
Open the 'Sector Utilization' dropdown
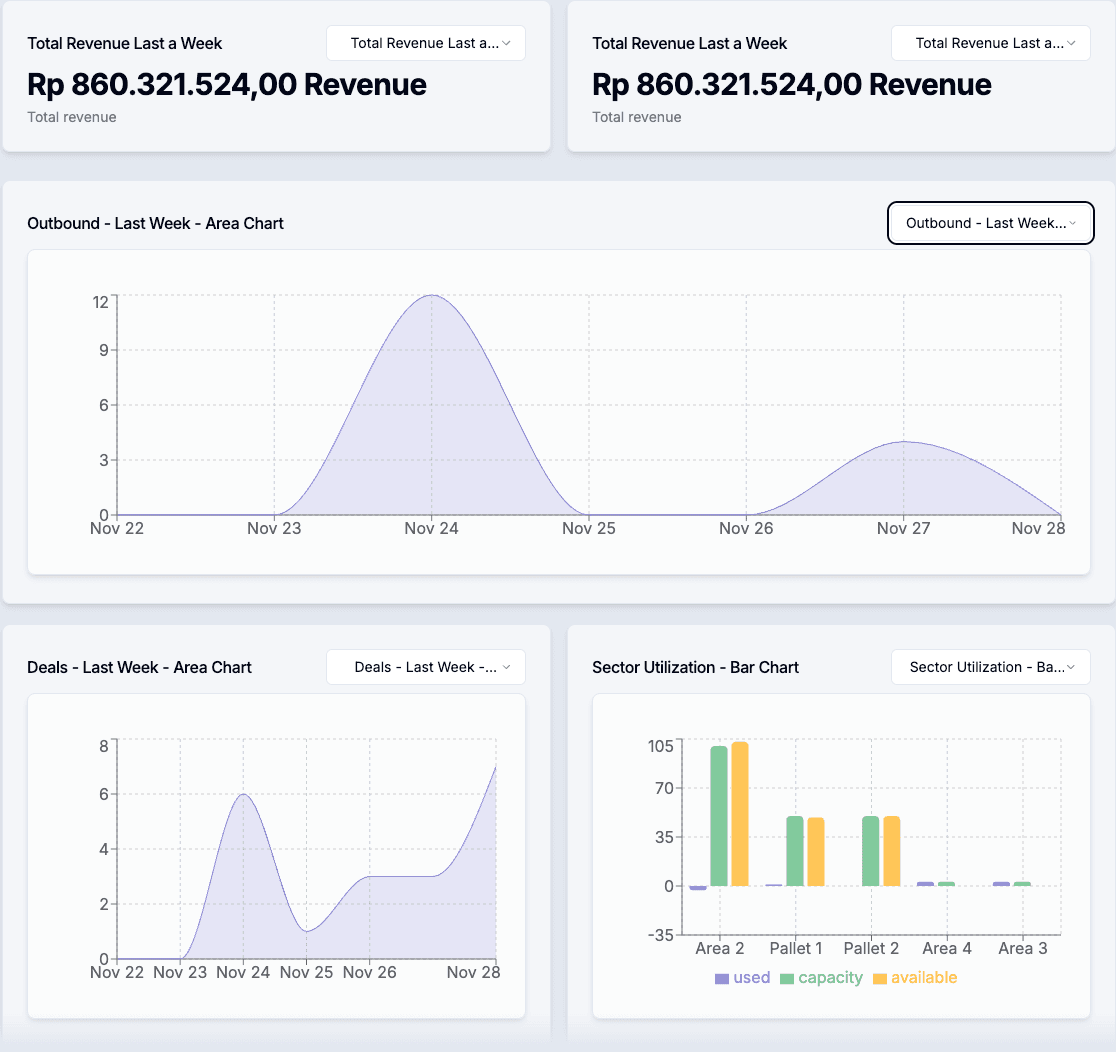pyautogui.click(x=990, y=667)
